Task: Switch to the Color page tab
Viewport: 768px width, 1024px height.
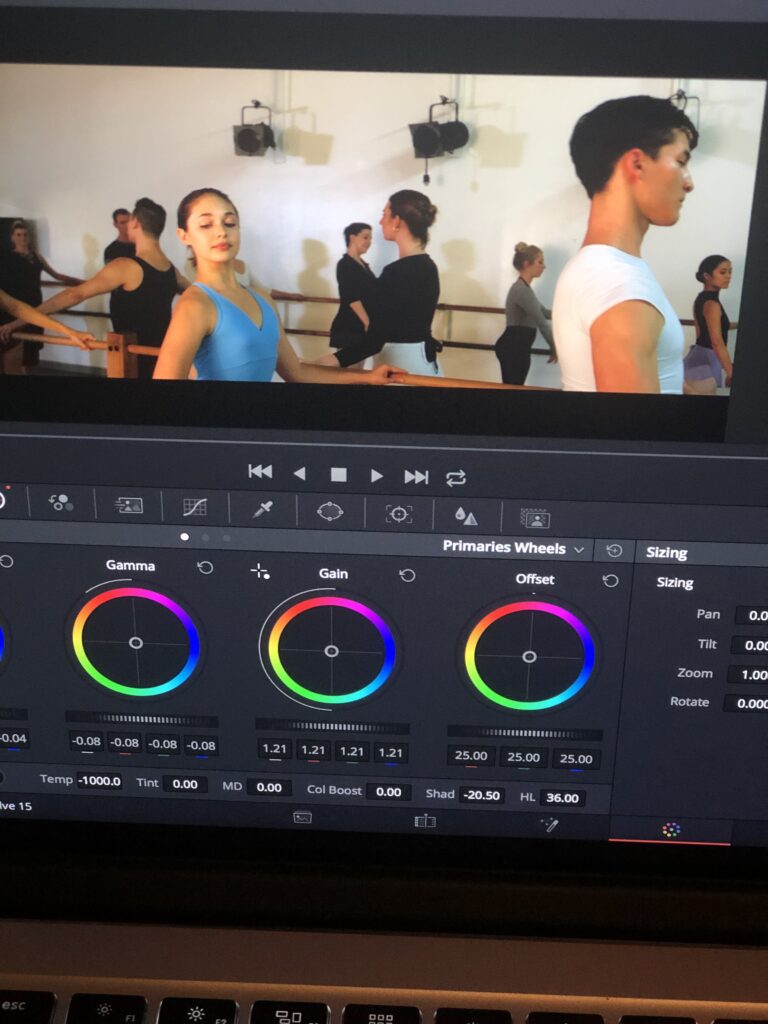Action: tap(671, 830)
